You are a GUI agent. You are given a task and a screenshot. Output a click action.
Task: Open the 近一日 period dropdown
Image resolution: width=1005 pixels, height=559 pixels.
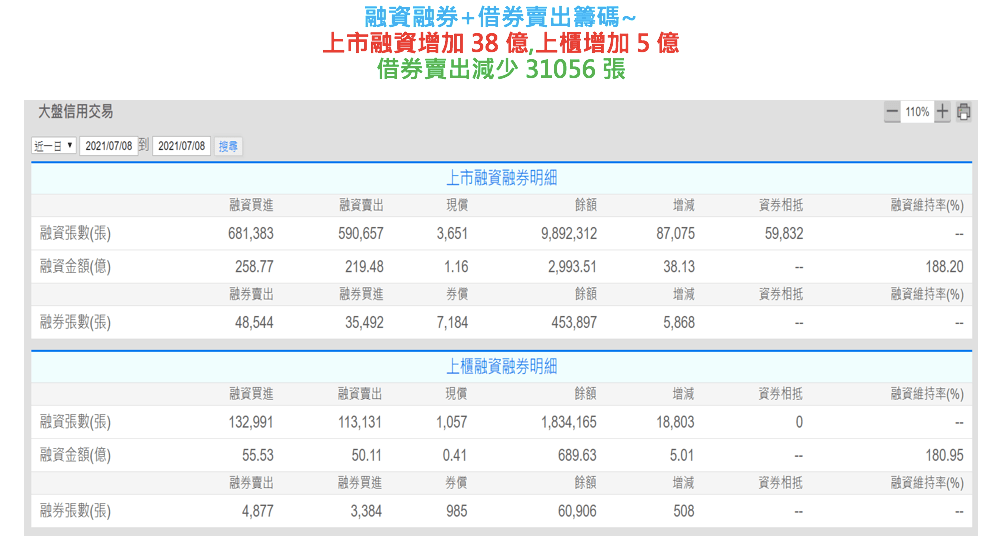pos(54,146)
